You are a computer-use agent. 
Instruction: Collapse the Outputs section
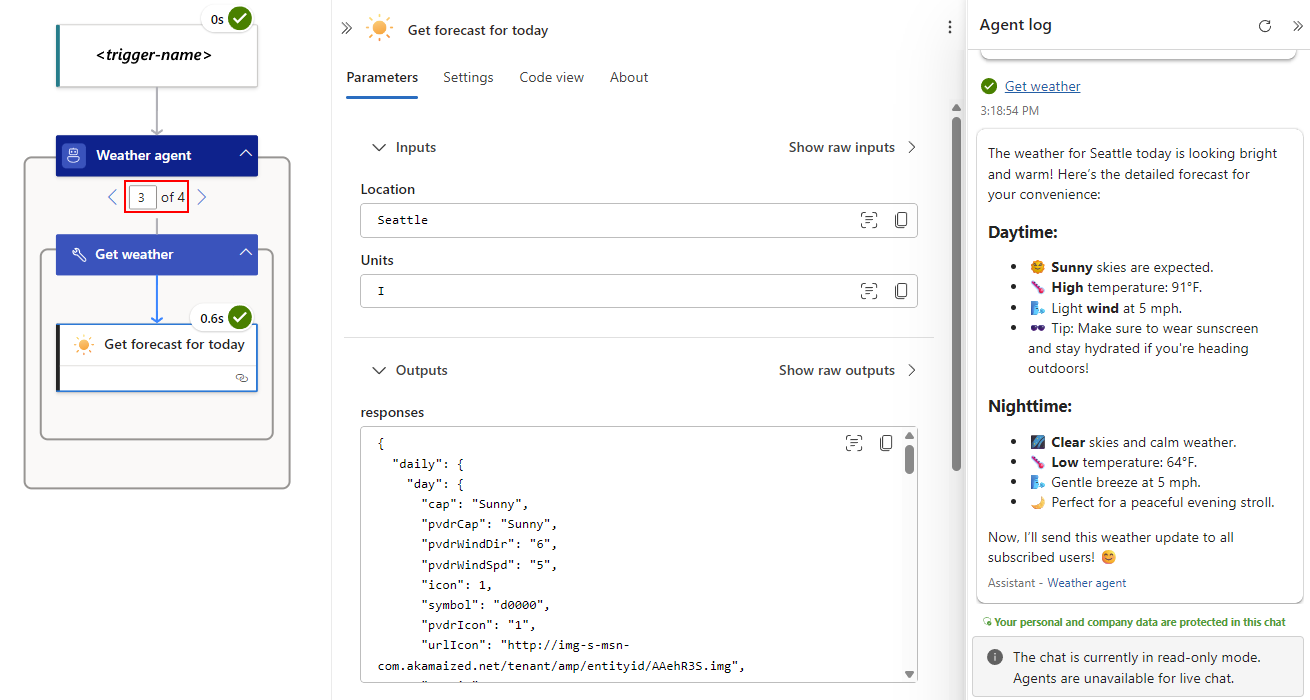379,371
